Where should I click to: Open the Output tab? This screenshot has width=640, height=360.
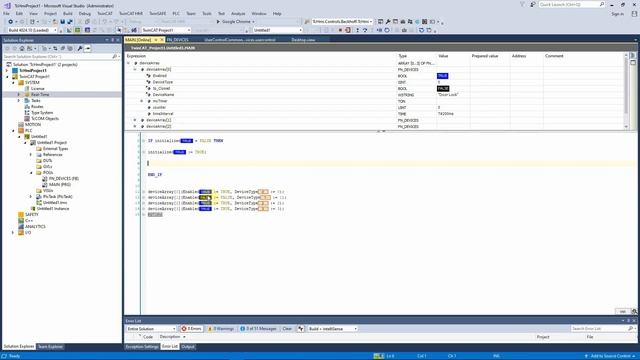pos(188,347)
